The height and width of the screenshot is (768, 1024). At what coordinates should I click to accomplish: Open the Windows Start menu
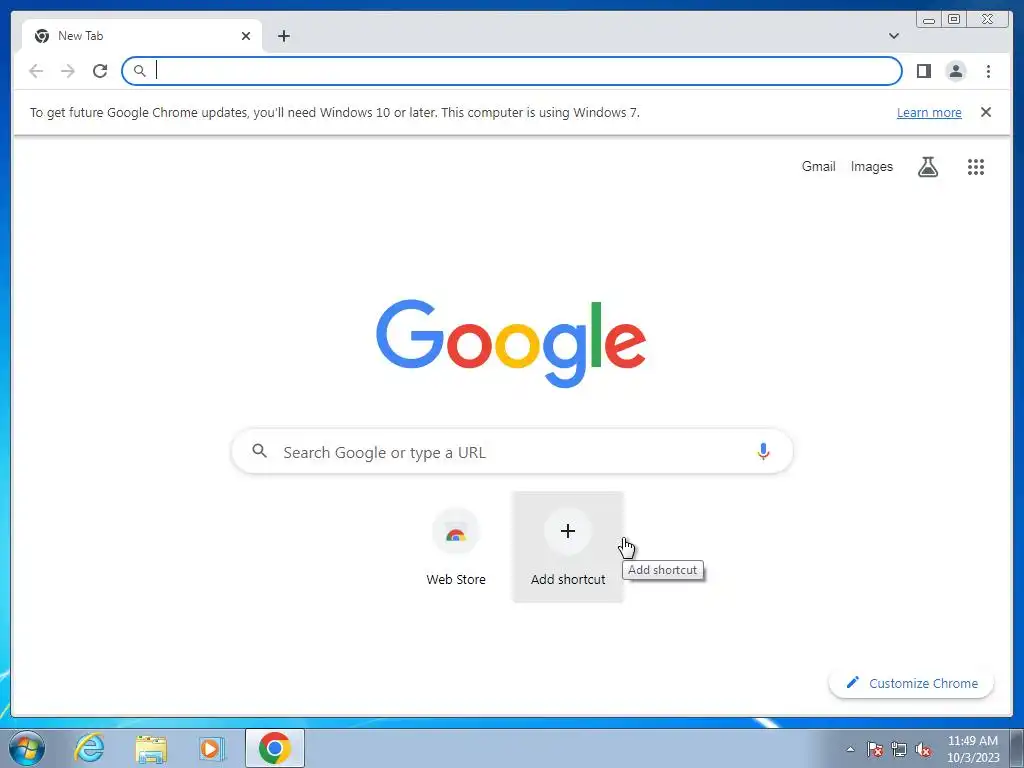27,748
